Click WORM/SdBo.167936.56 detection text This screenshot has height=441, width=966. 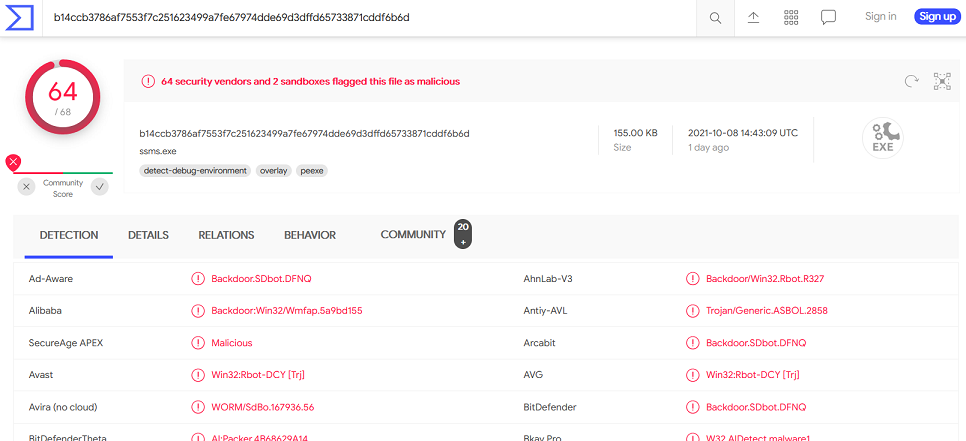point(263,407)
